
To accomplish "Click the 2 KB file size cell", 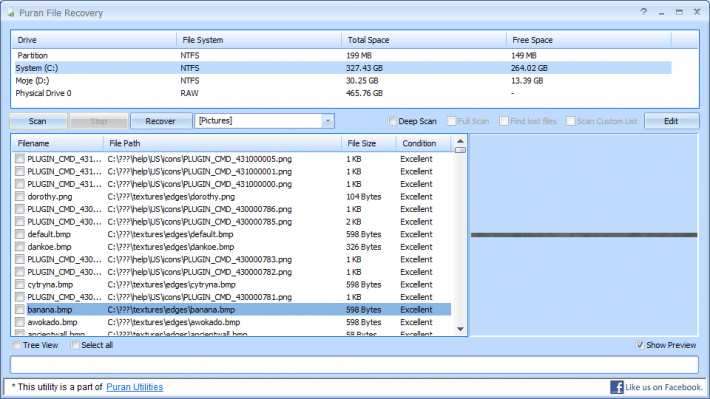I will pos(354,222).
